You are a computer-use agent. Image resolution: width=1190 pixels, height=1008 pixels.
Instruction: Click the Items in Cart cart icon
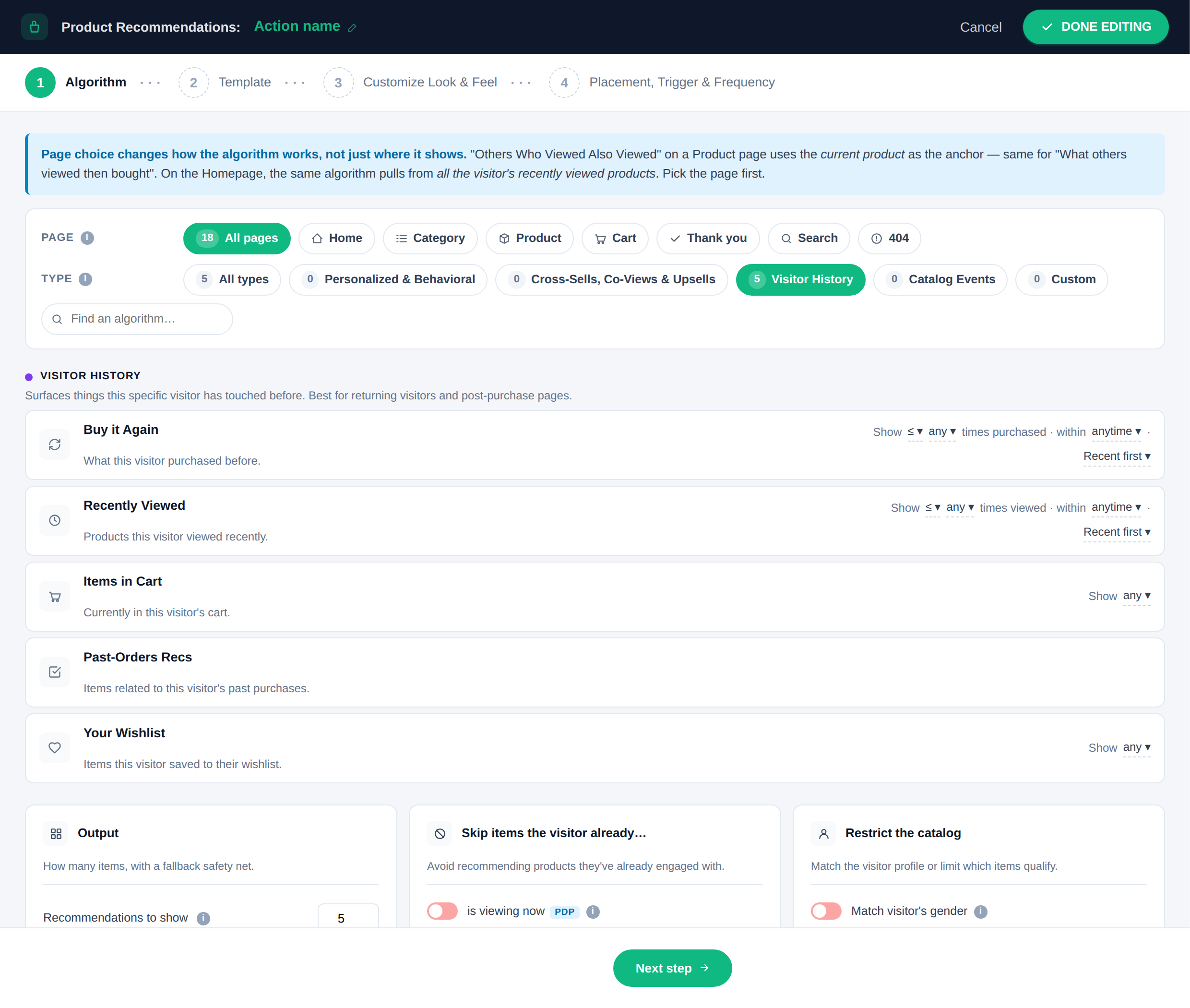tap(55, 597)
